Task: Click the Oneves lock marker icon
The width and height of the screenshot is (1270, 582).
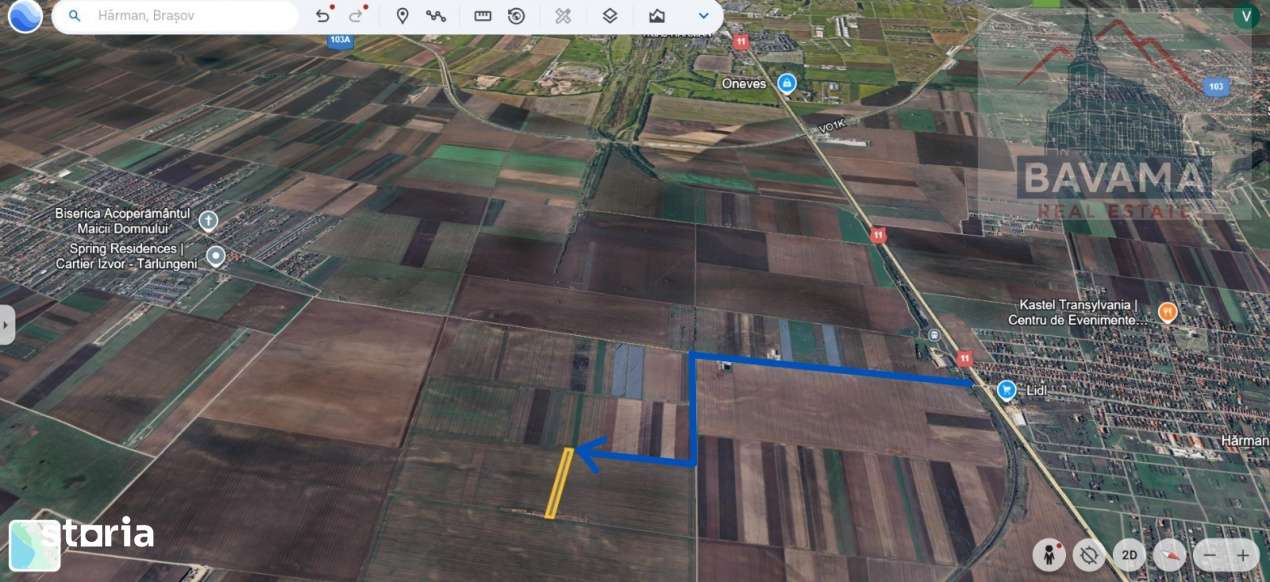Action: tap(787, 83)
